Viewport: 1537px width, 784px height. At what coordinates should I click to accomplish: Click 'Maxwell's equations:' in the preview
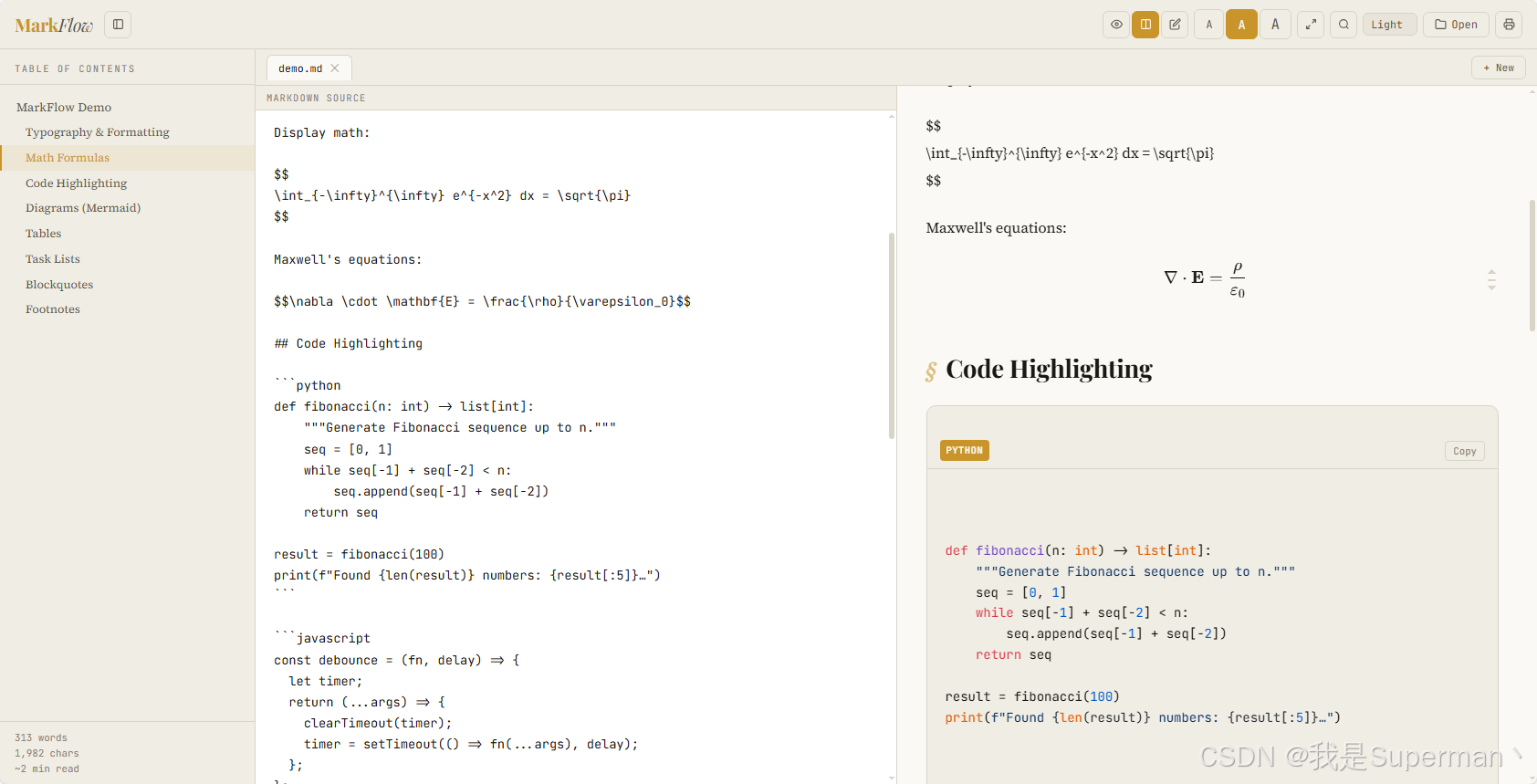click(x=996, y=228)
